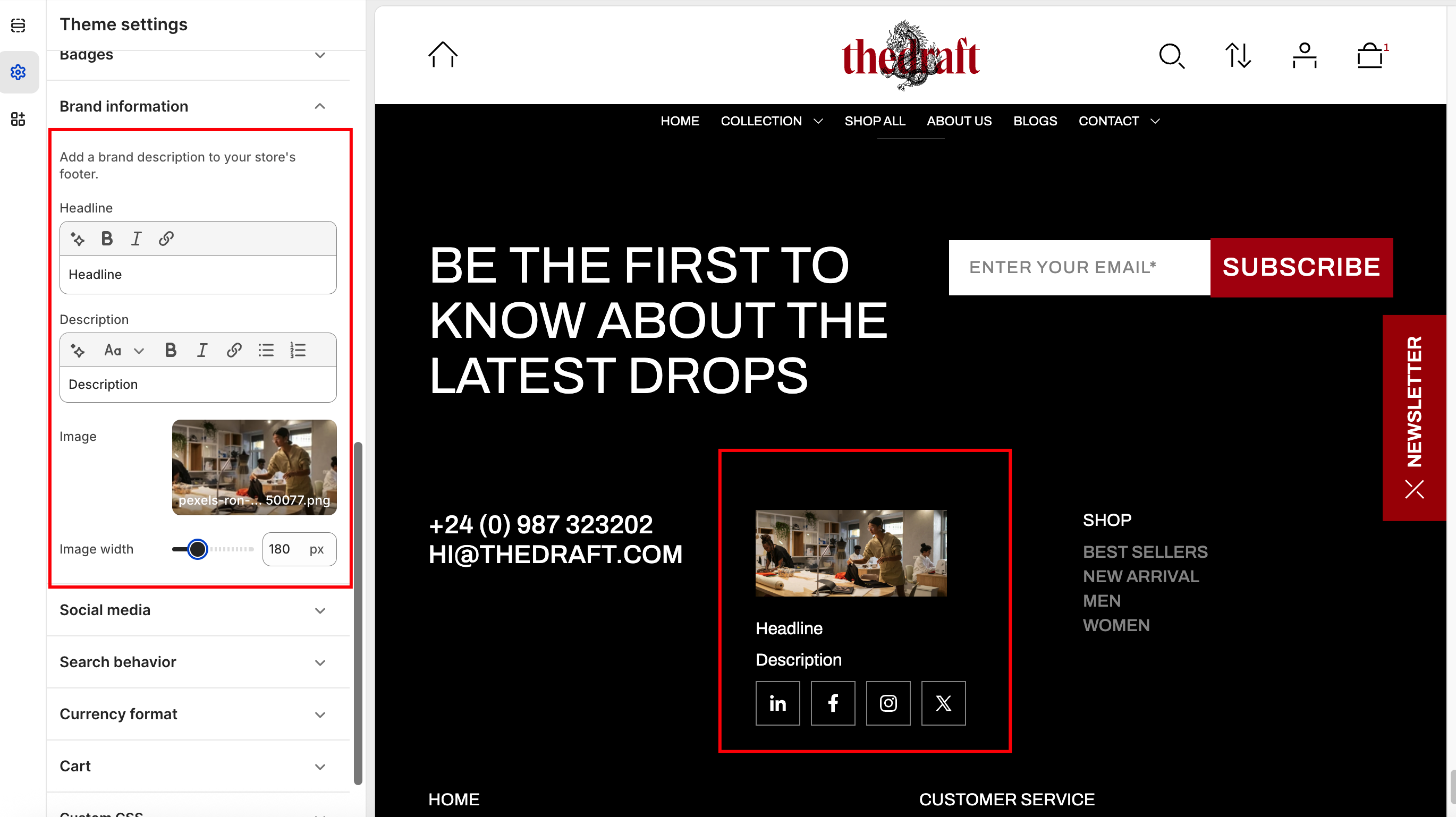Select the Theme settings gear icon
This screenshot has height=817, width=1456.
coord(18,72)
